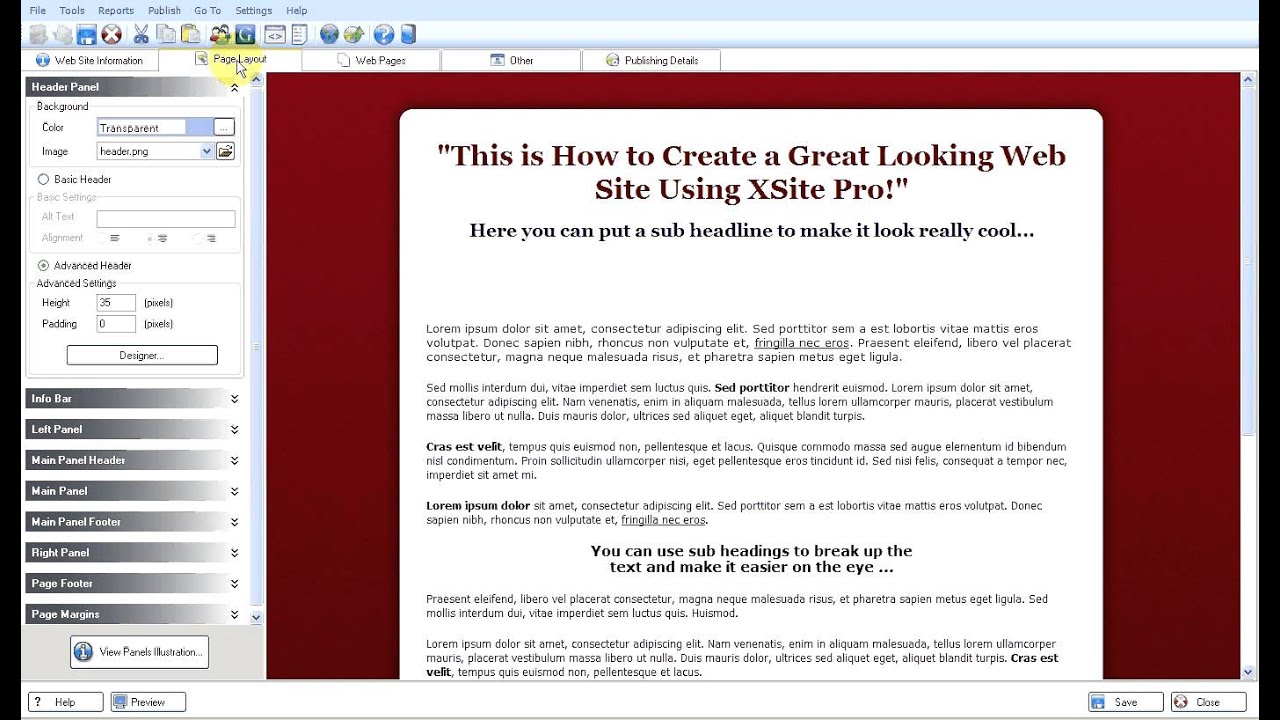Click the greyed-out open project icon
This screenshot has height=720, width=1280.
63,34
